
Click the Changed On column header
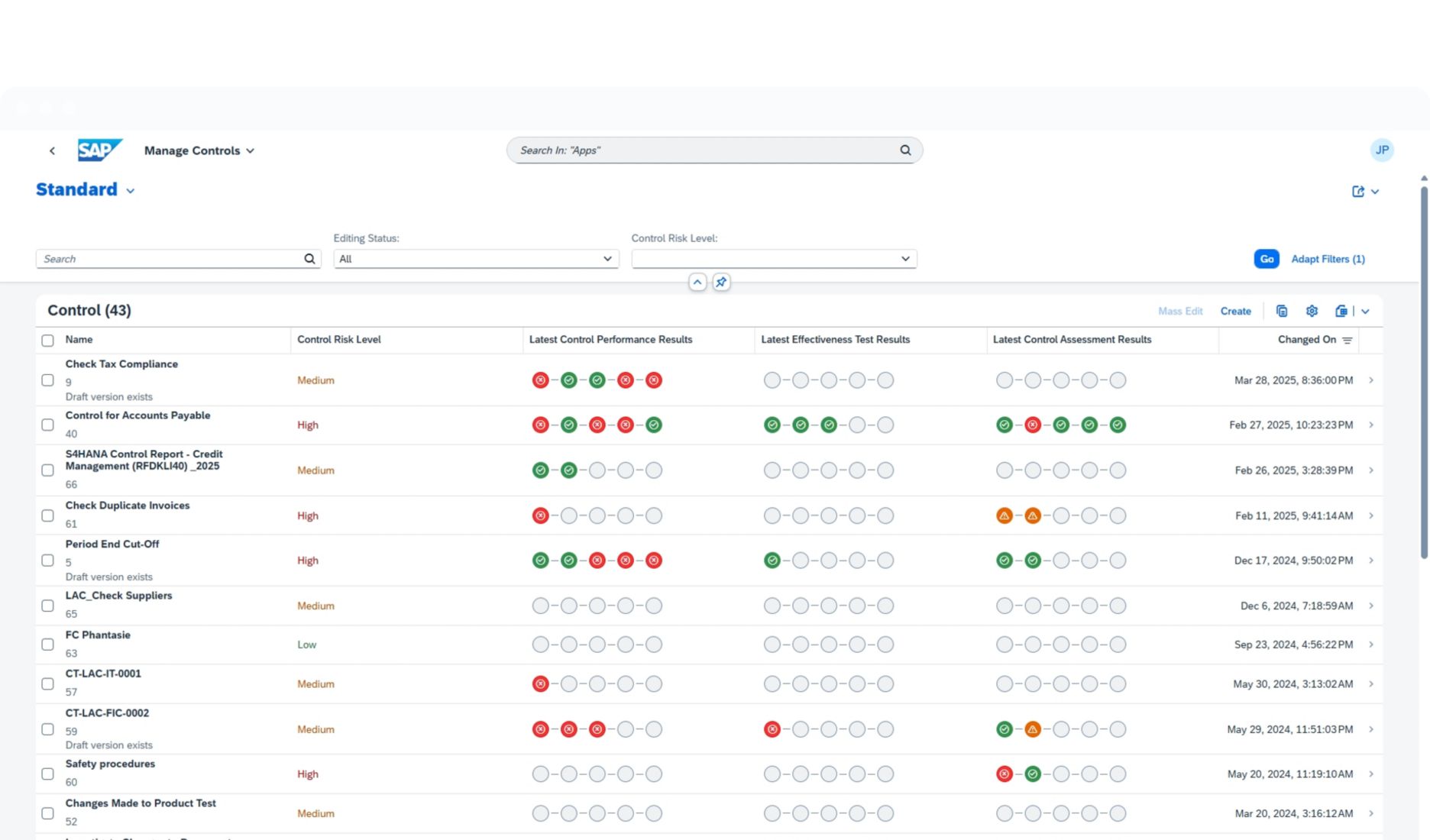coord(1306,340)
